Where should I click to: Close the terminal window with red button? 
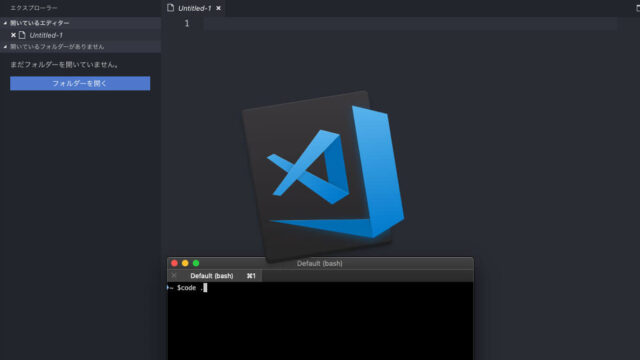(175, 263)
